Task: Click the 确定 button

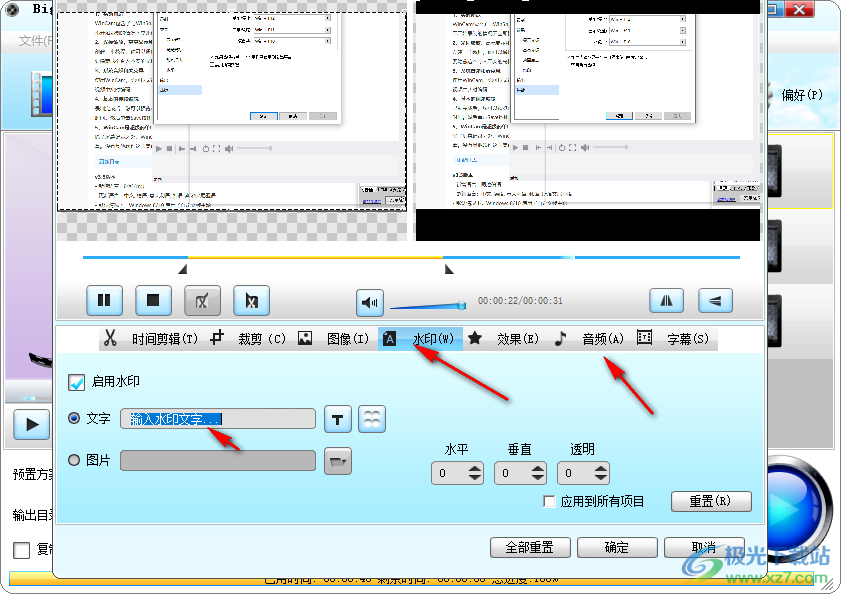Action: click(x=617, y=547)
